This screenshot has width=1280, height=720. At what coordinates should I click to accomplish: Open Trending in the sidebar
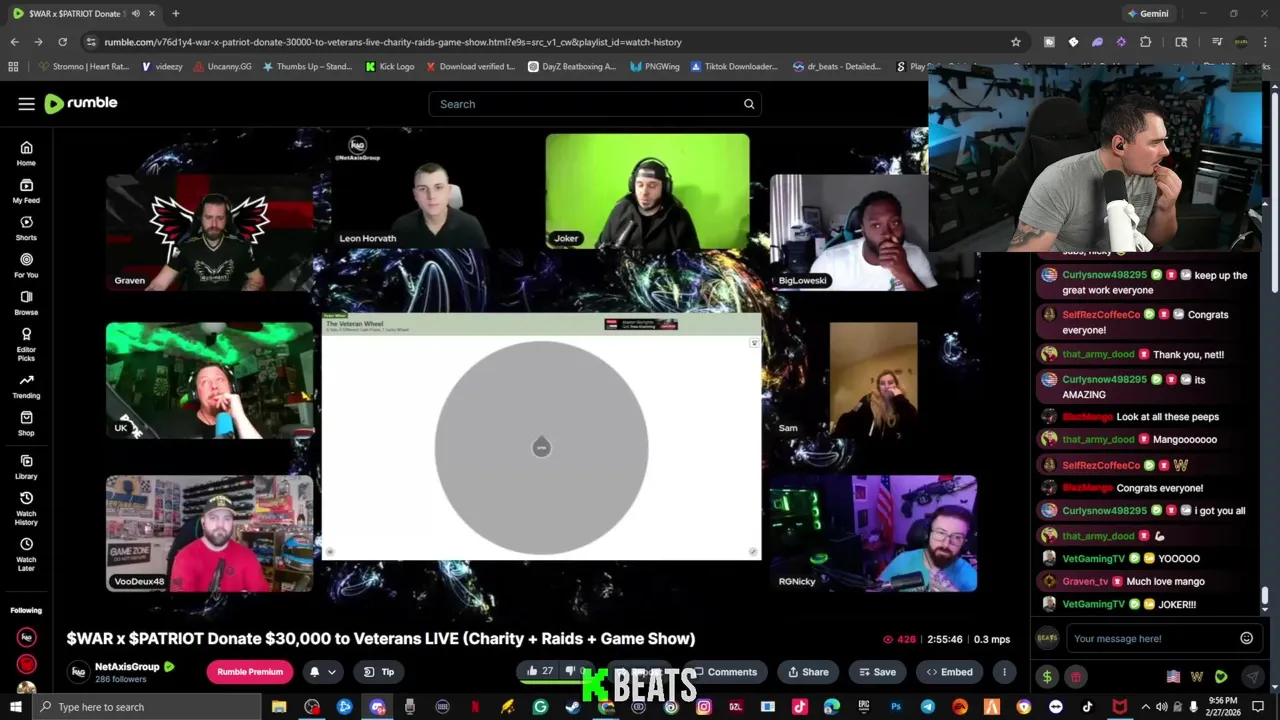[26, 386]
